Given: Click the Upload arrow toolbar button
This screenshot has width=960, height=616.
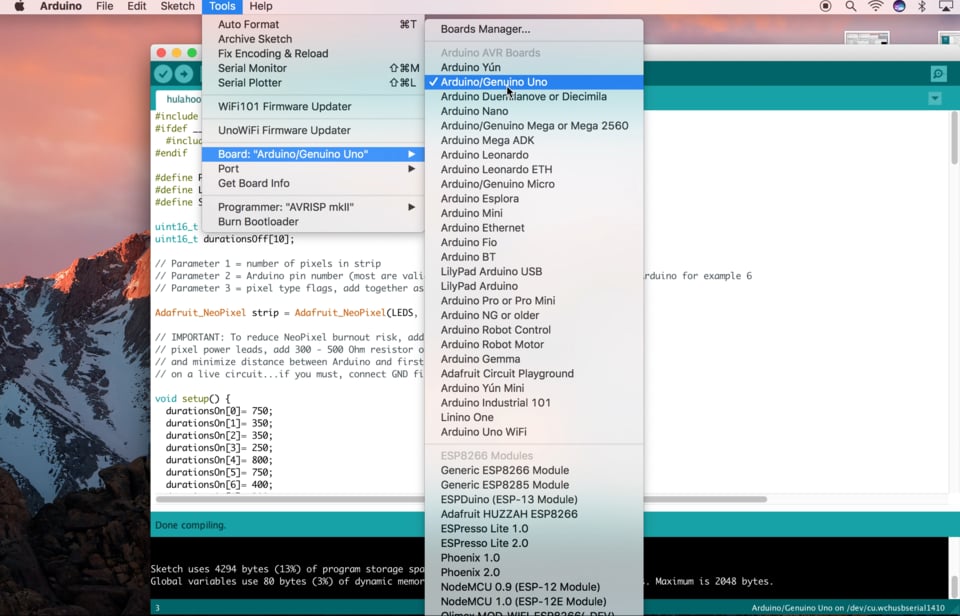Looking at the screenshot, I should 184,74.
